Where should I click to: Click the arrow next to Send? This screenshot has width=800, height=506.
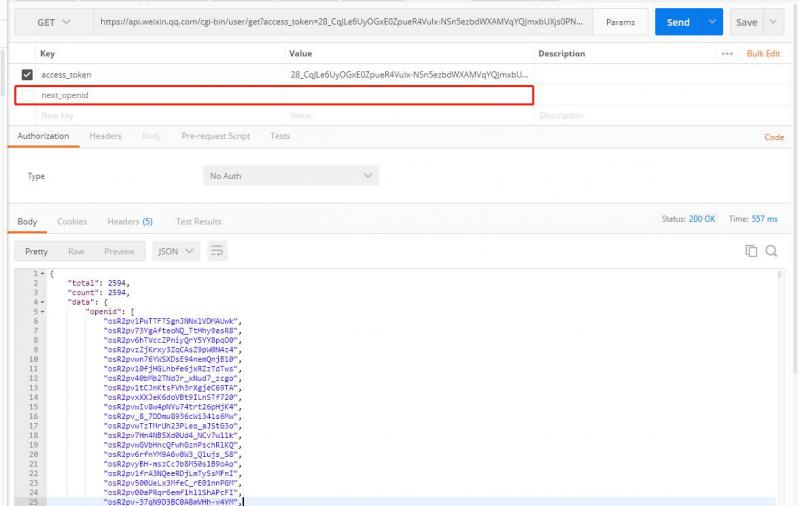[x=712, y=22]
